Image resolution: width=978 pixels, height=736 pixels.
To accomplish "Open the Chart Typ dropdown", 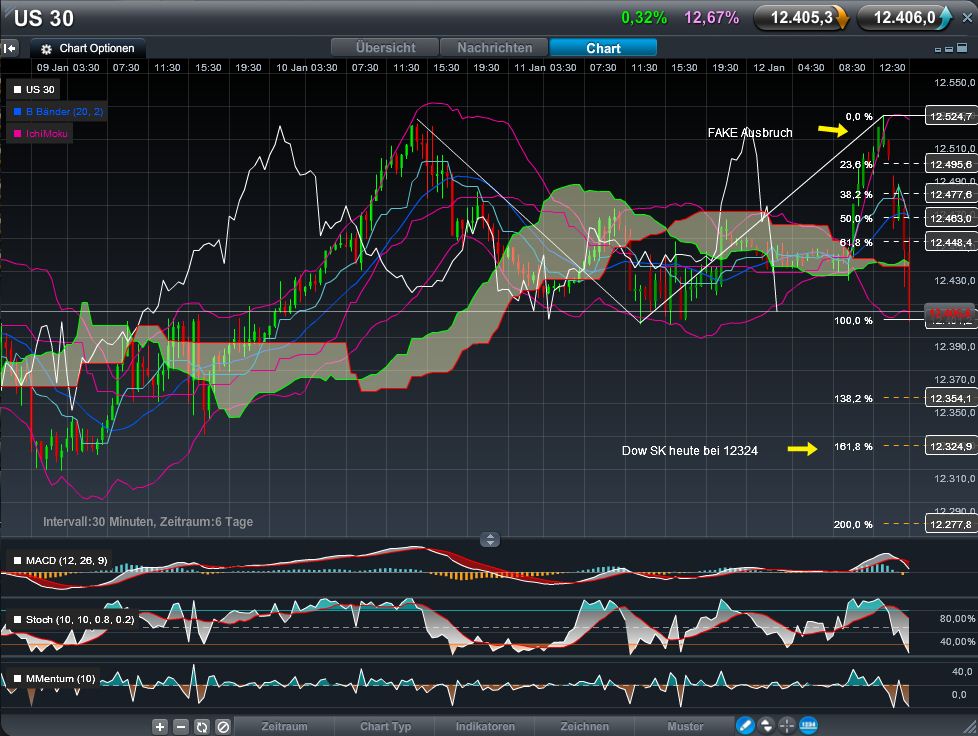I will tap(384, 726).
